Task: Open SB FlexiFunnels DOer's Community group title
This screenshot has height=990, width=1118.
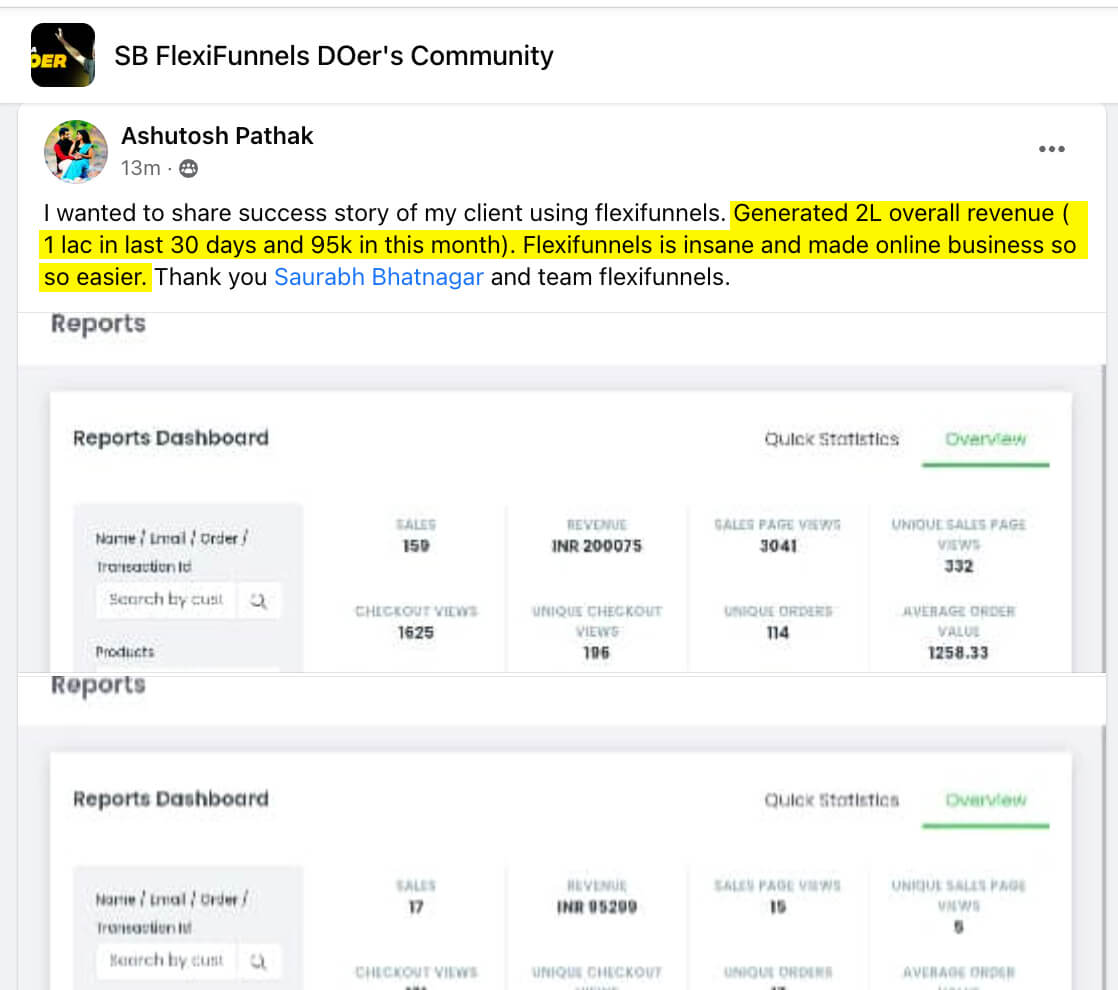Action: pos(333,56)
